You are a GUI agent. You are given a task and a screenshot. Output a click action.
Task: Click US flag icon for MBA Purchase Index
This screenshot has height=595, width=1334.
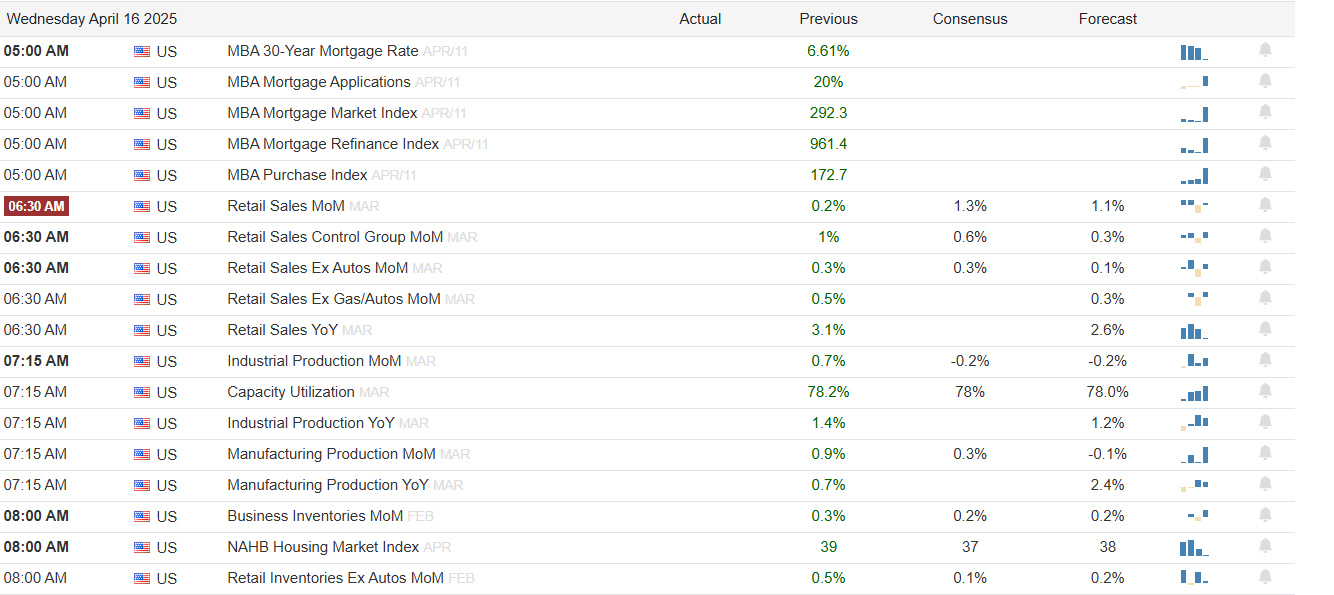point(142,175)
